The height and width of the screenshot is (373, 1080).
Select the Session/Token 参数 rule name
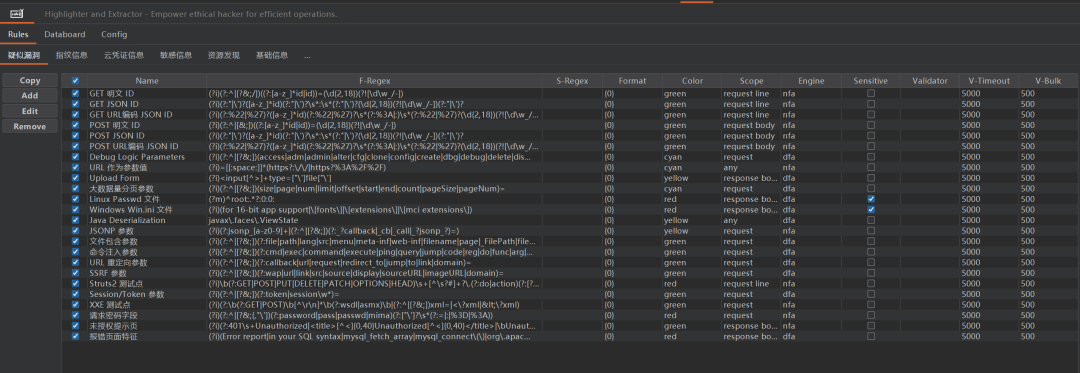coord(127,295)
